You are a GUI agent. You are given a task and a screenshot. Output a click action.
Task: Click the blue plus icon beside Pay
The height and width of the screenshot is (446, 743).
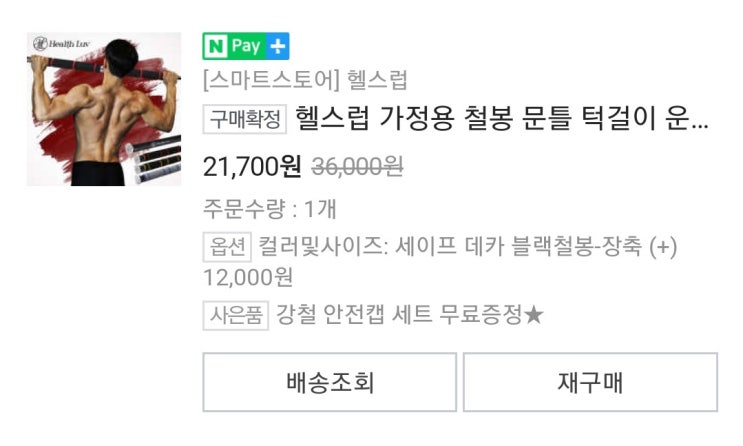tap(278, 46)
